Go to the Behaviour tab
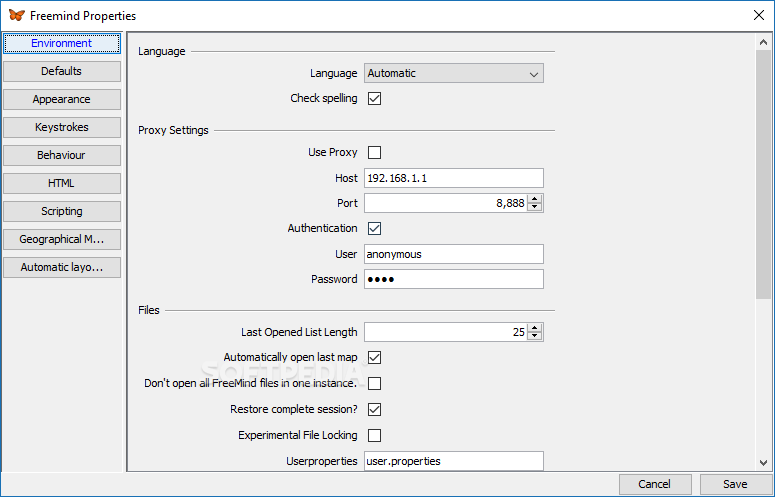Screen dimensions: 775x497 click(62, 155)
